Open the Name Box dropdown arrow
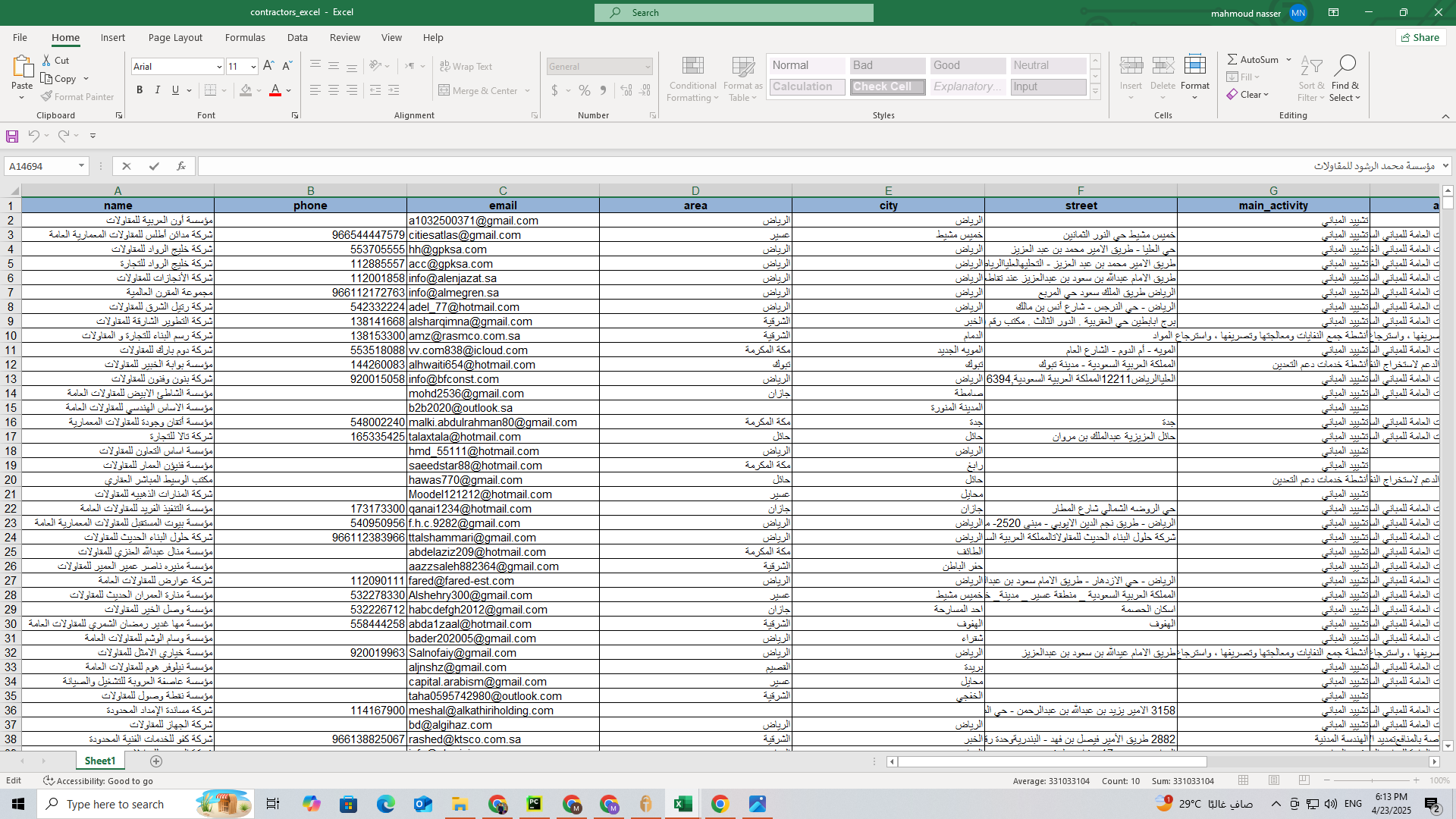This screenshot has width=1456, height=819. pos(81,166)
